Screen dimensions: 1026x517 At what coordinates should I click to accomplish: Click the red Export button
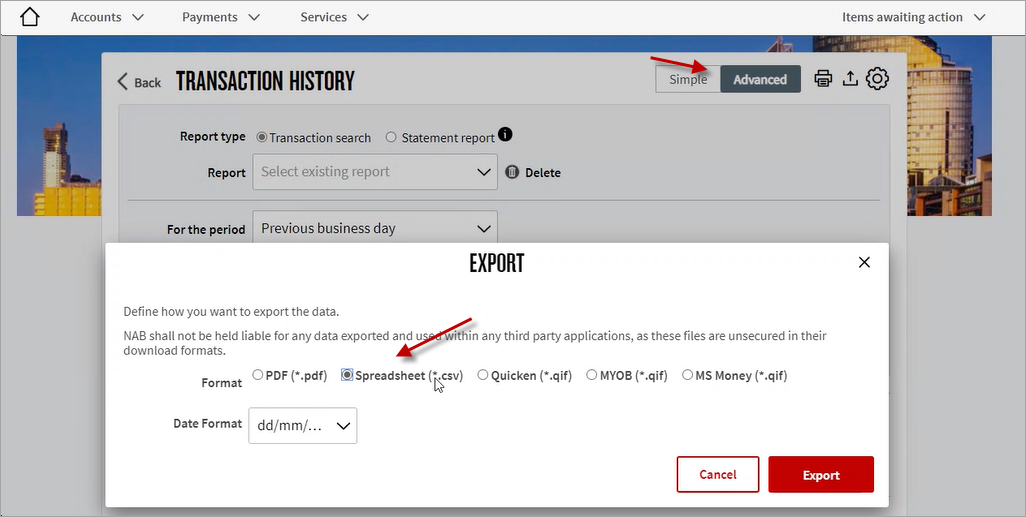pyautogui.click(x=821, y=474)
